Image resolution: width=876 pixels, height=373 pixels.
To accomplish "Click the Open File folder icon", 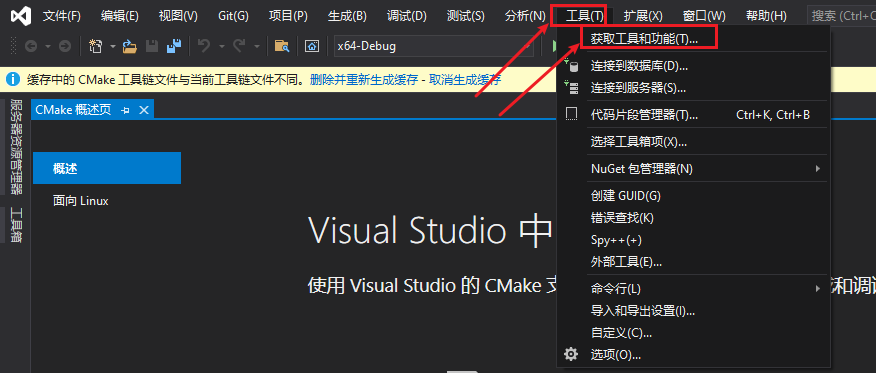I will click(x=130, y=46).
